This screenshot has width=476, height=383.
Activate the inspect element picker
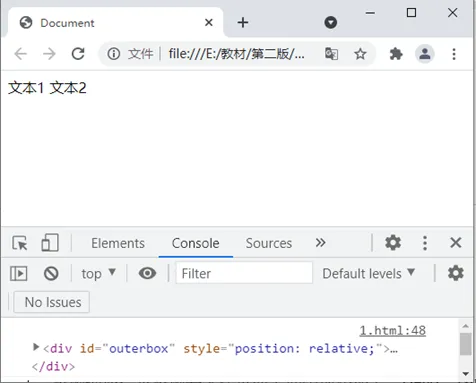tap(20, 243)
